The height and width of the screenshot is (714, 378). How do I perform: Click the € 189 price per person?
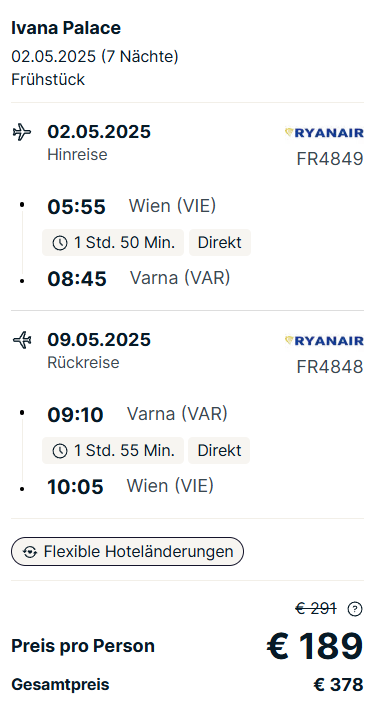click(x=315, y=646)
